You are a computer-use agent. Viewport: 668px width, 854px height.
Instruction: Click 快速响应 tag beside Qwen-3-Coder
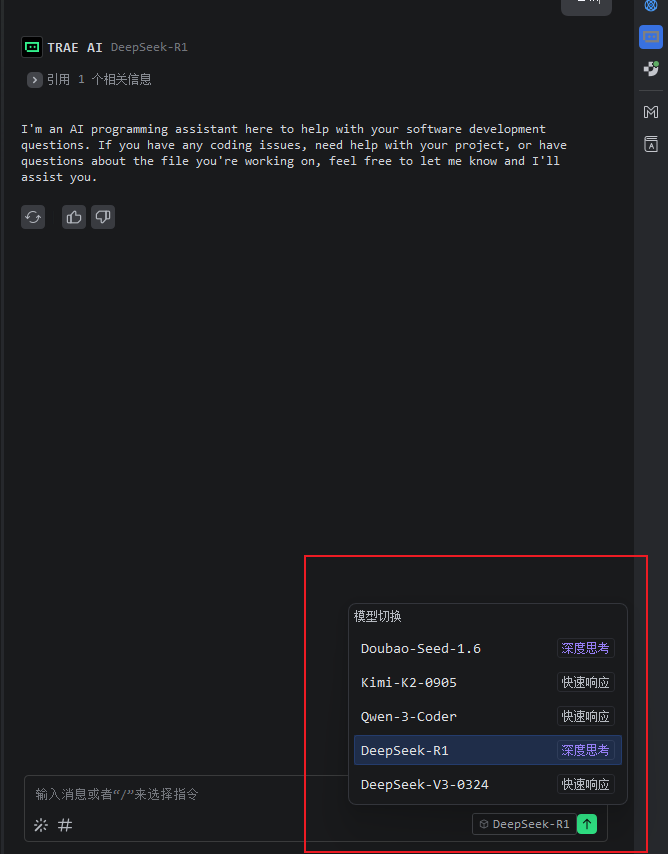586,716
